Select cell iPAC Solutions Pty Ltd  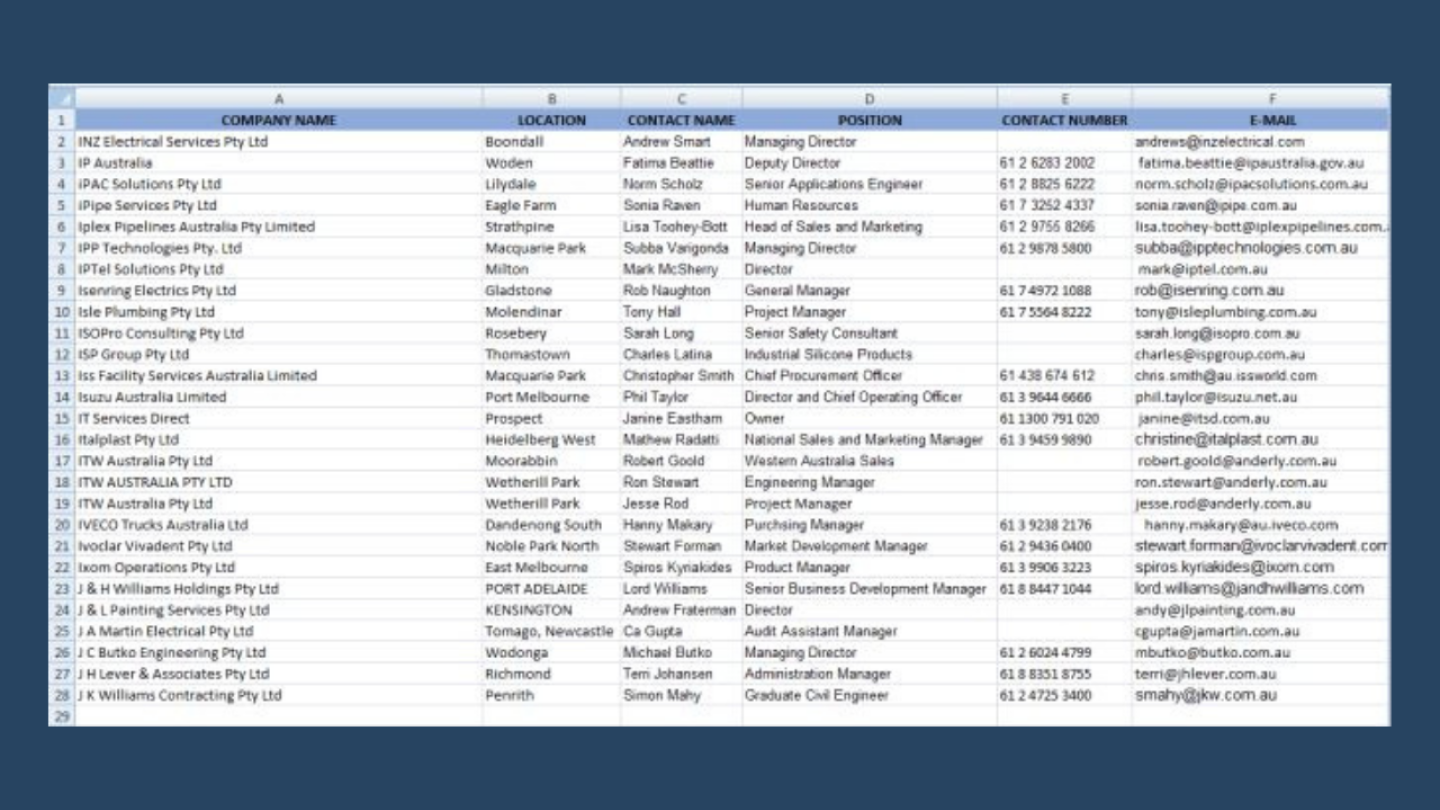[x=278, y=184]
